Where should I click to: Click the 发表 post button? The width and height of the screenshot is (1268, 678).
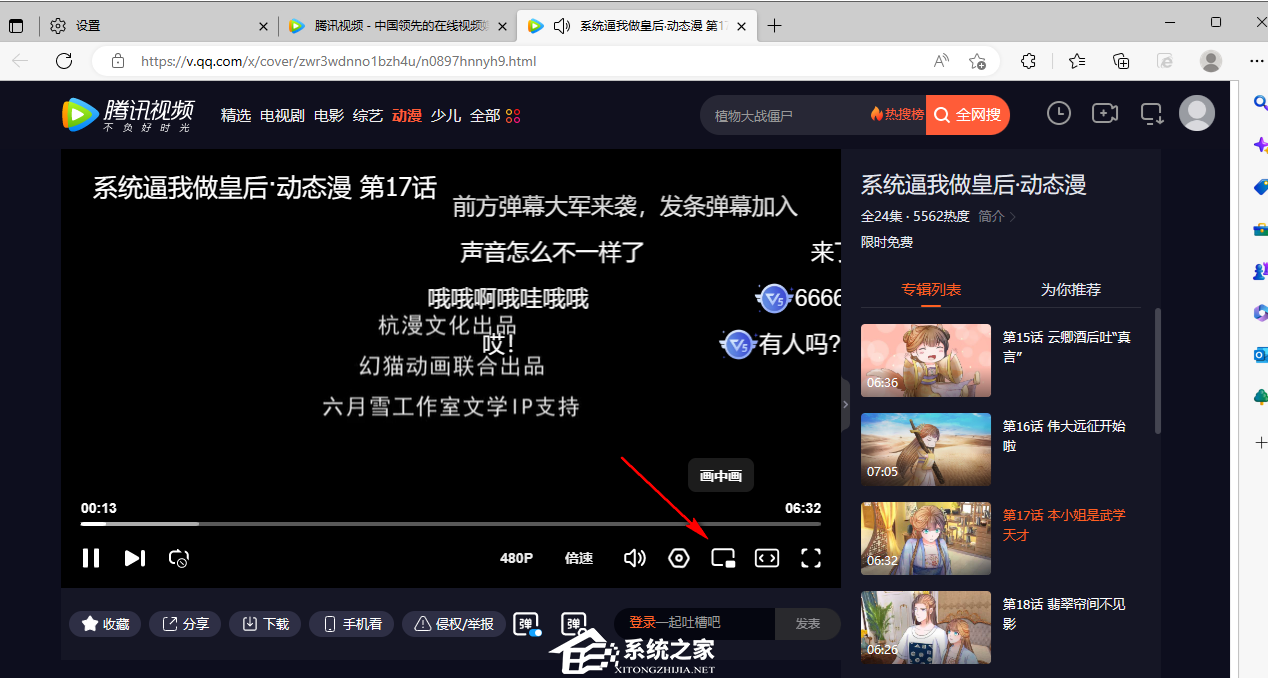[808, 624]
